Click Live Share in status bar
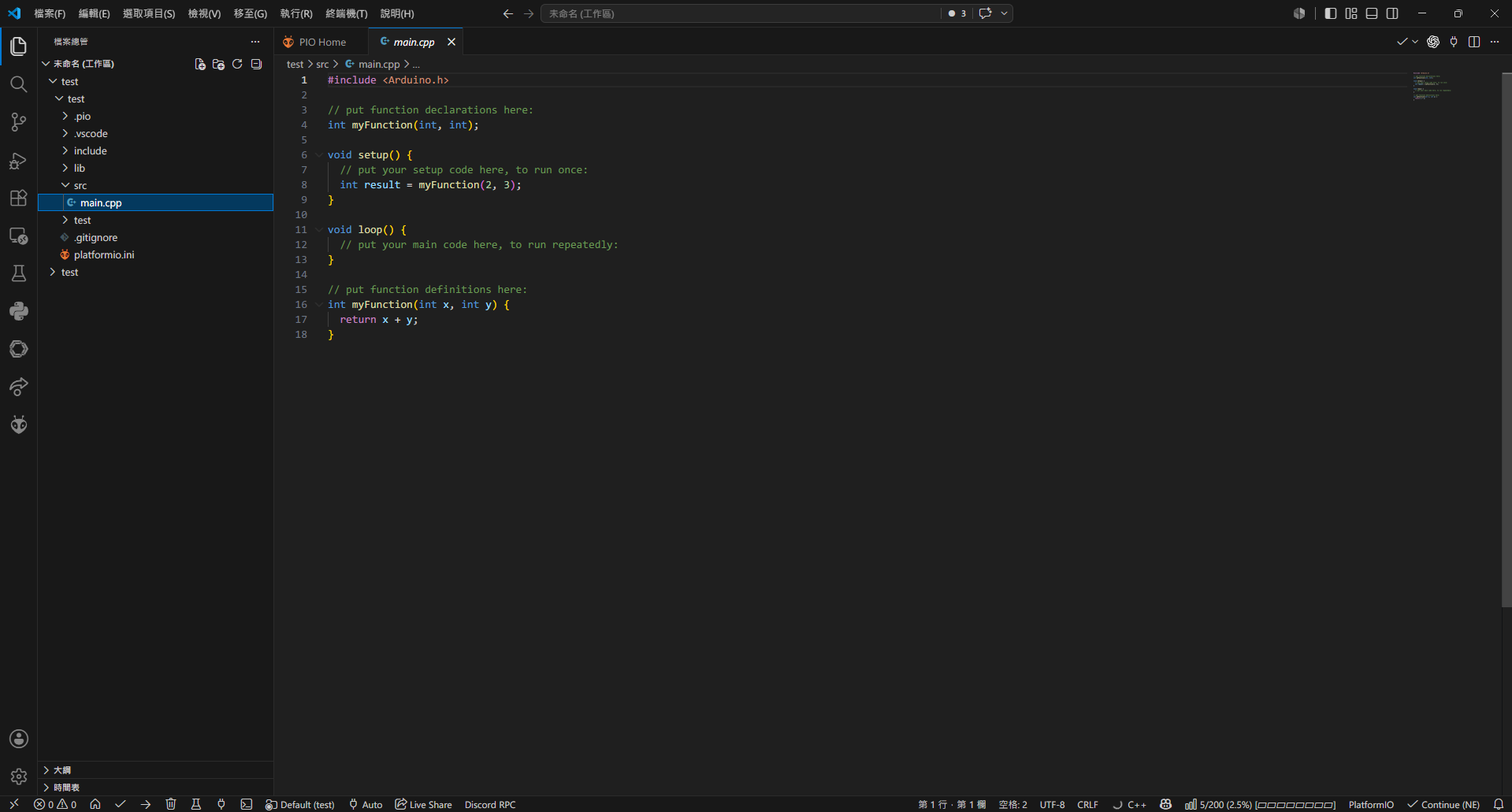The height and width of the screenshot is (812, 1512). pyautogui.click(x=424, y=804)
